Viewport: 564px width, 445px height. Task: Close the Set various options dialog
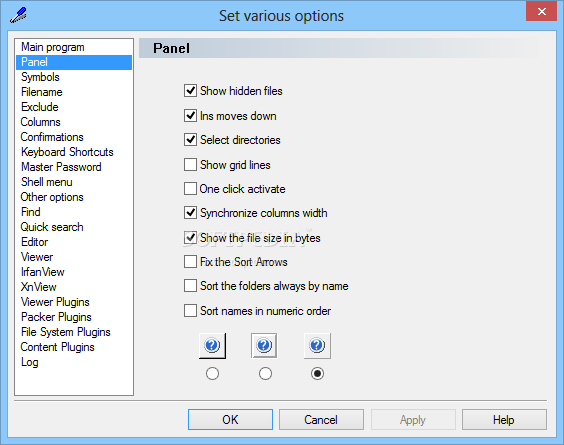tap(541, 12)
